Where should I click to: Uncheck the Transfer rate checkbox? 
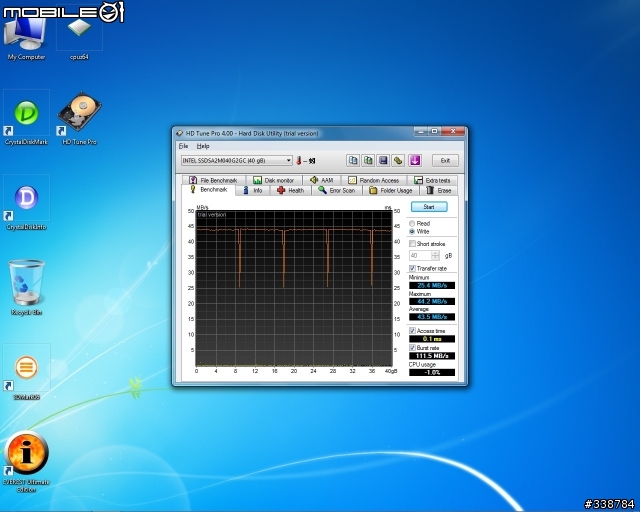pyautogui.click(x=412, y=268)
